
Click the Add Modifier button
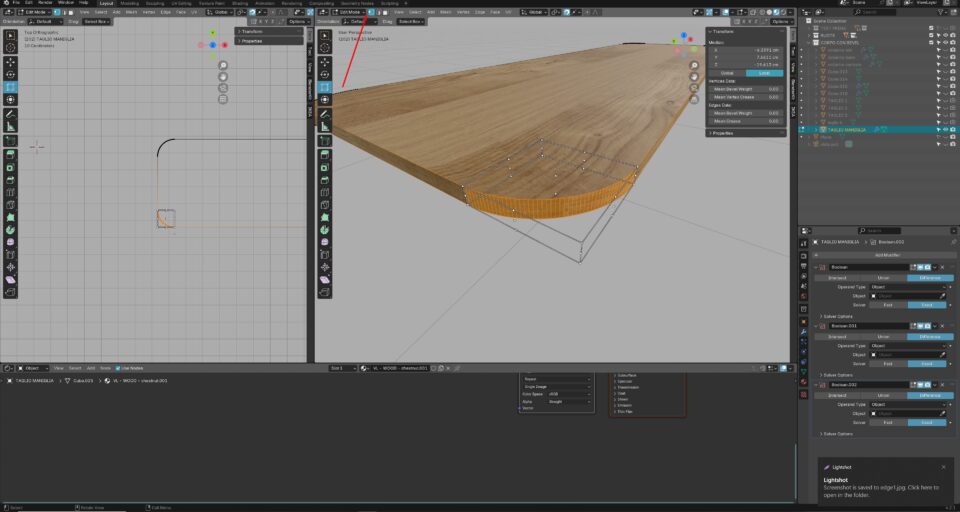coord(886,255)
